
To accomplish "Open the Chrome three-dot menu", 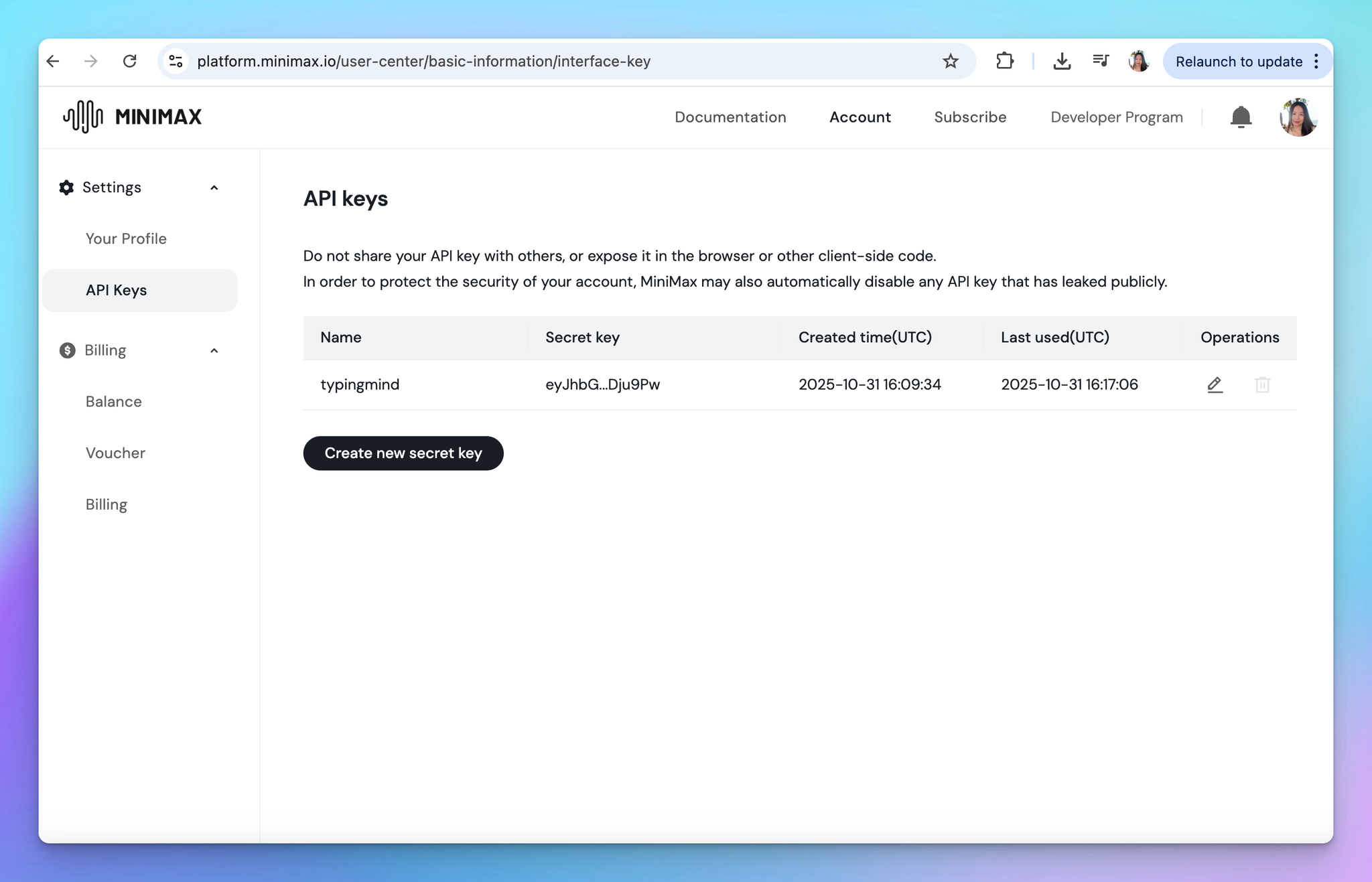I will [1316, 62].
